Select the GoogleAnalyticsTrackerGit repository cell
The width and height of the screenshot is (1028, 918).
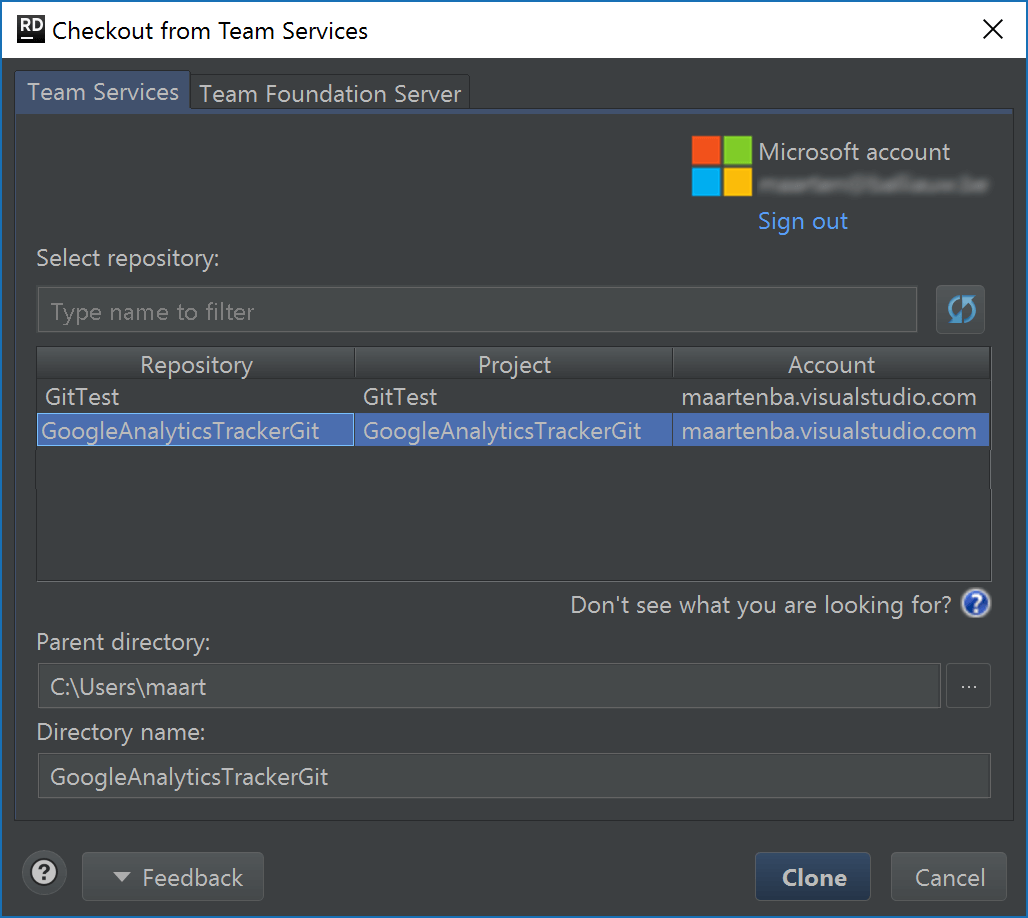pyautogui.click(x=195, y=430)
